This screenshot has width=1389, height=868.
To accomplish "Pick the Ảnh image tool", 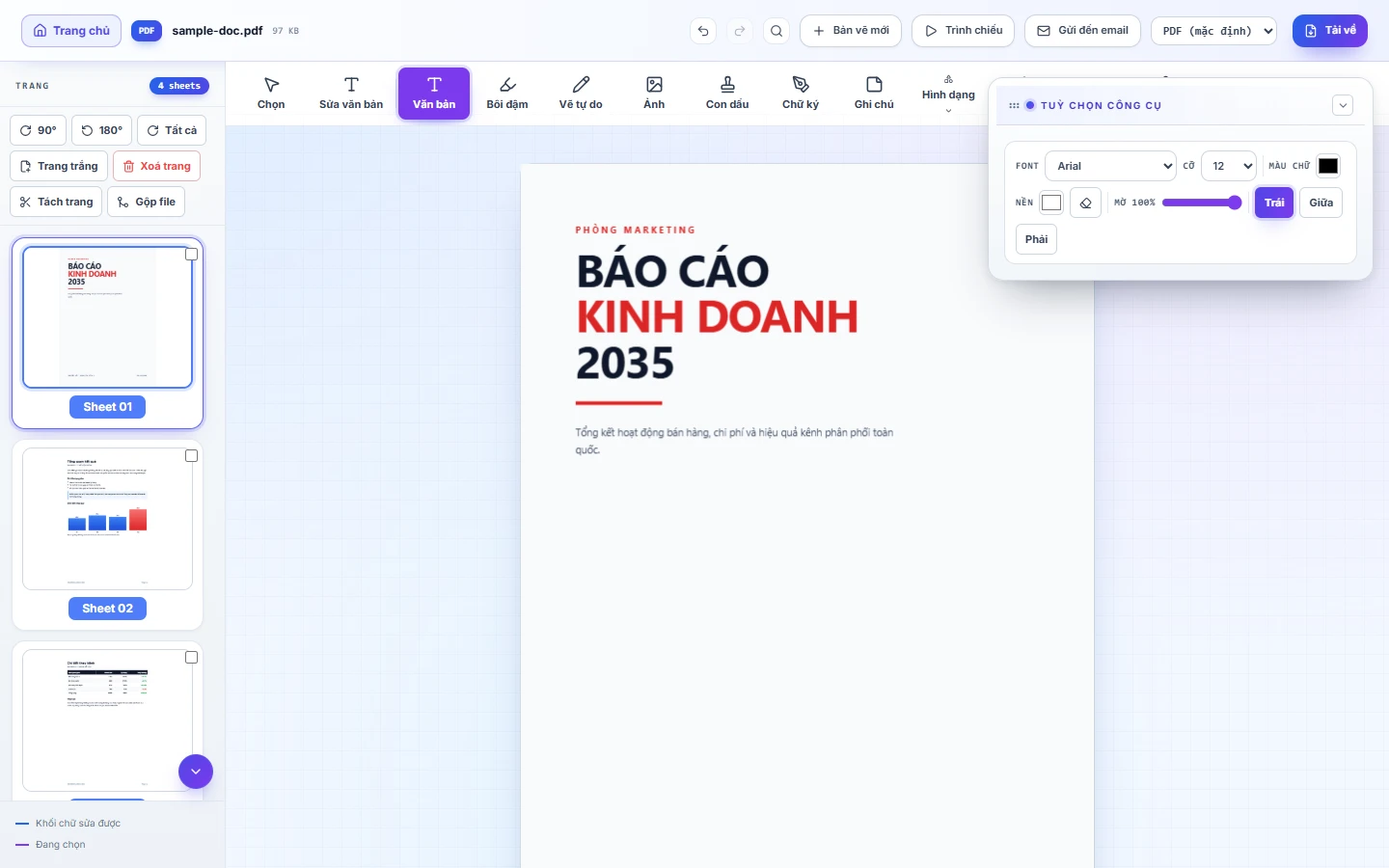I will 654,94.
